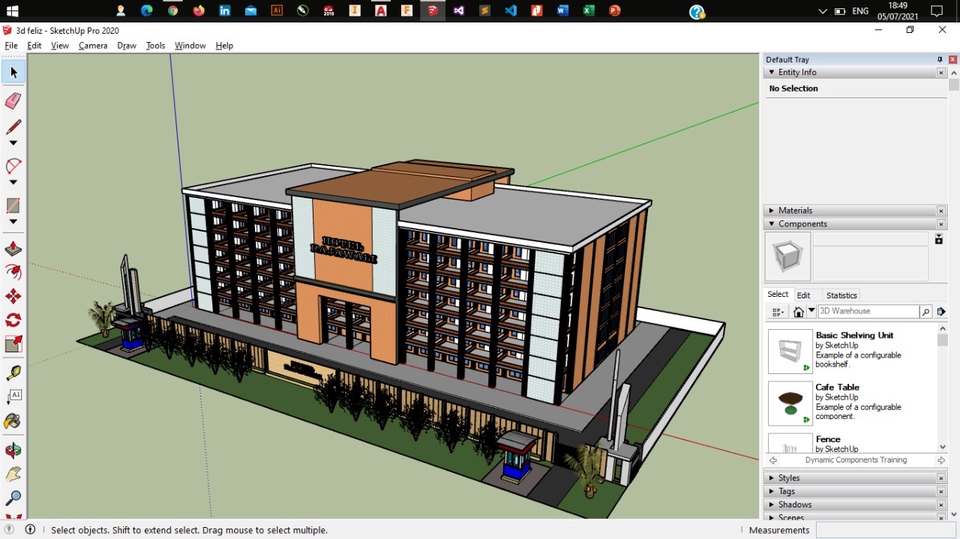Open collection navigation dropdown beside home
Viewport: 960px width, 539px height.
[x=812, y=311]
